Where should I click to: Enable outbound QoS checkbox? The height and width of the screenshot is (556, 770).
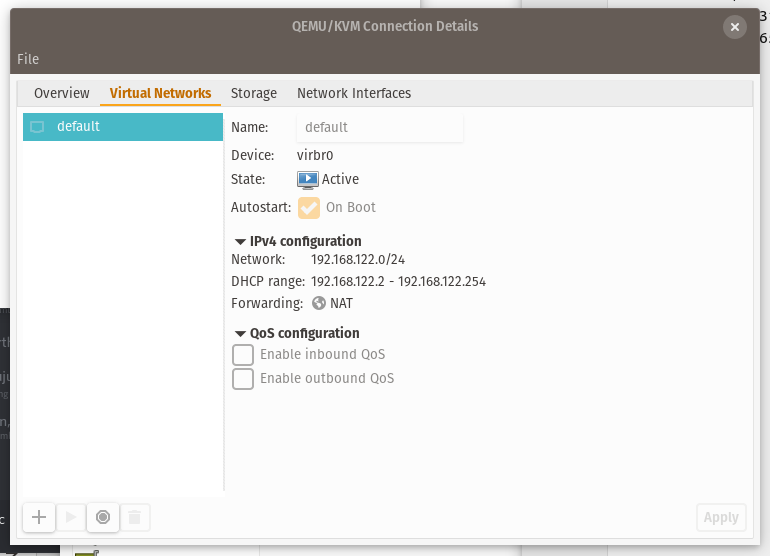pyautogui.click(x=243, y=379)
